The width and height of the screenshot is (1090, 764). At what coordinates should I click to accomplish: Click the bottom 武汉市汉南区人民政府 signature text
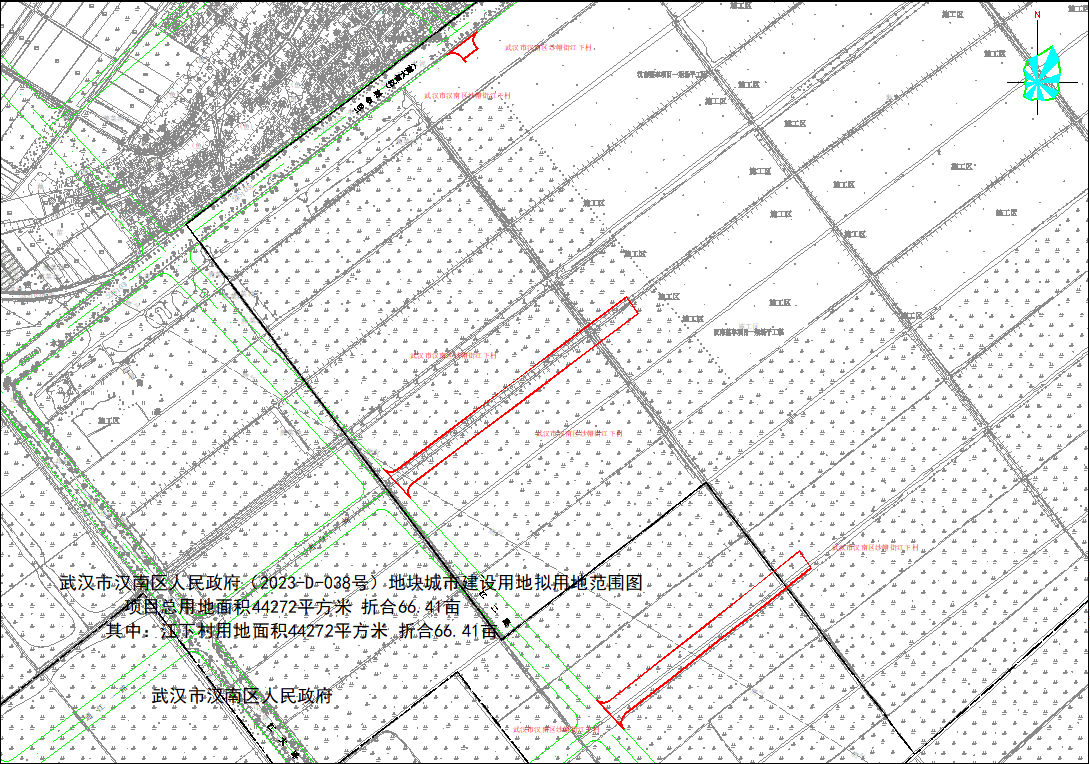[x=241, y=695]
